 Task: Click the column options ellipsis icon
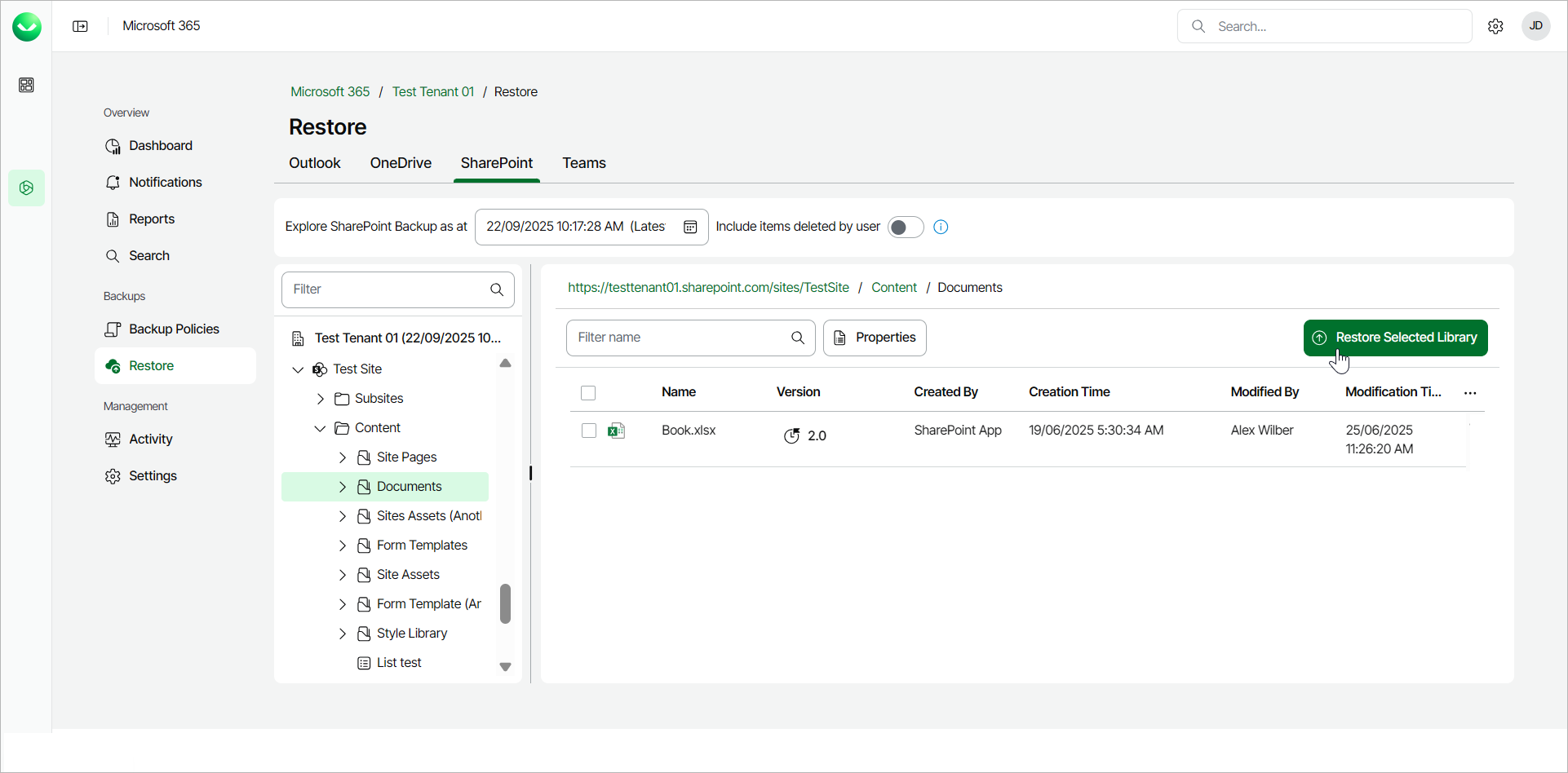(x=1470, y=393)
